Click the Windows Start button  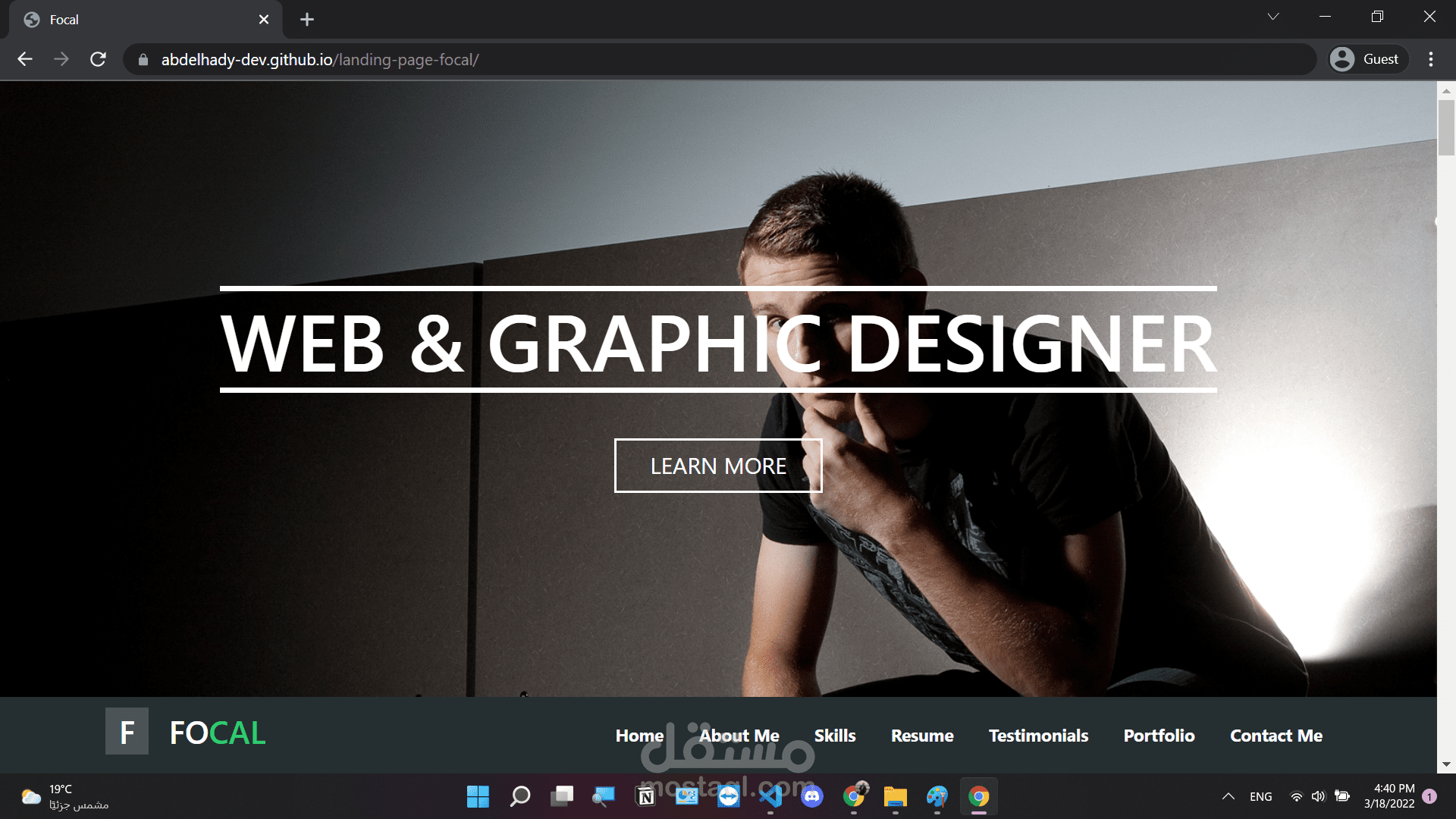coord(478,797)
